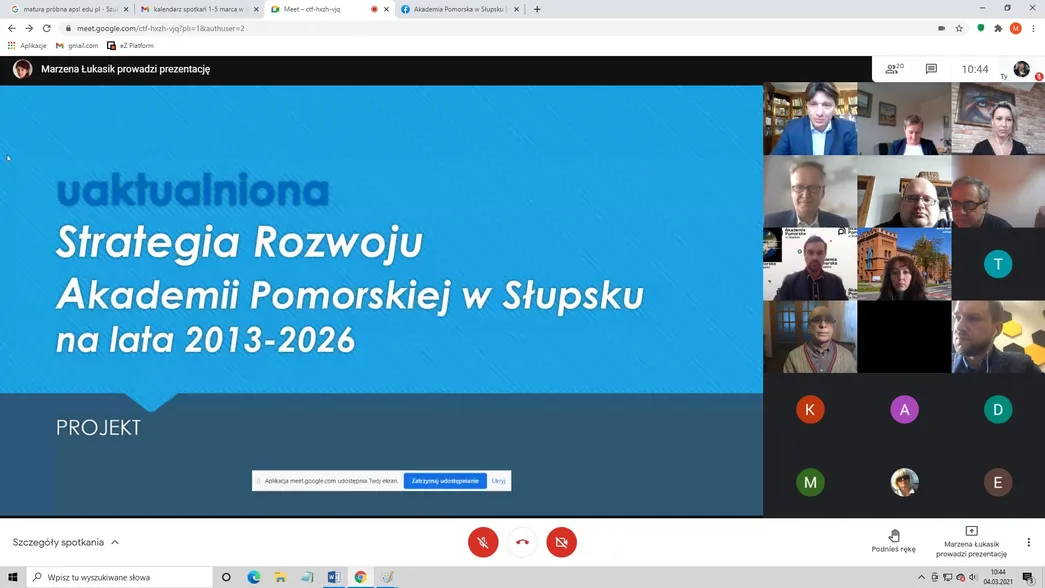1045x588 pixels.
Task: Open the Windows Start menu
Action: point(13,577)
